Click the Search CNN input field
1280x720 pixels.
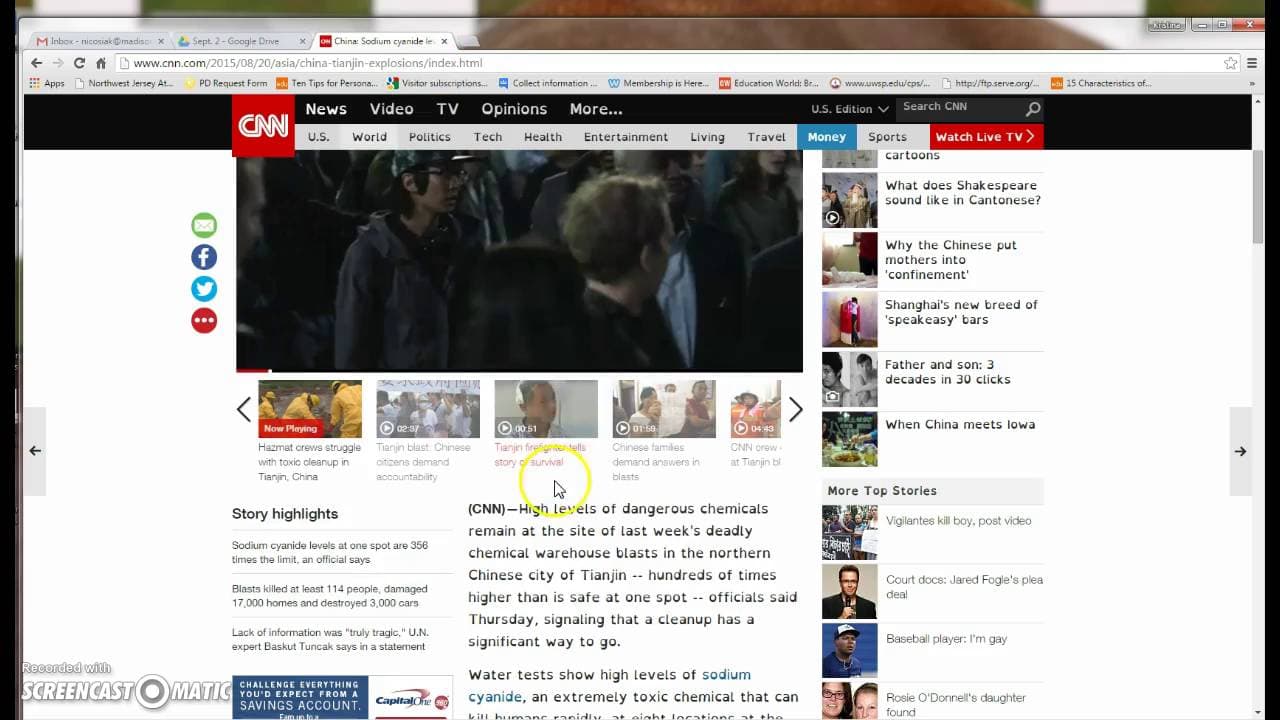(959, 108)
